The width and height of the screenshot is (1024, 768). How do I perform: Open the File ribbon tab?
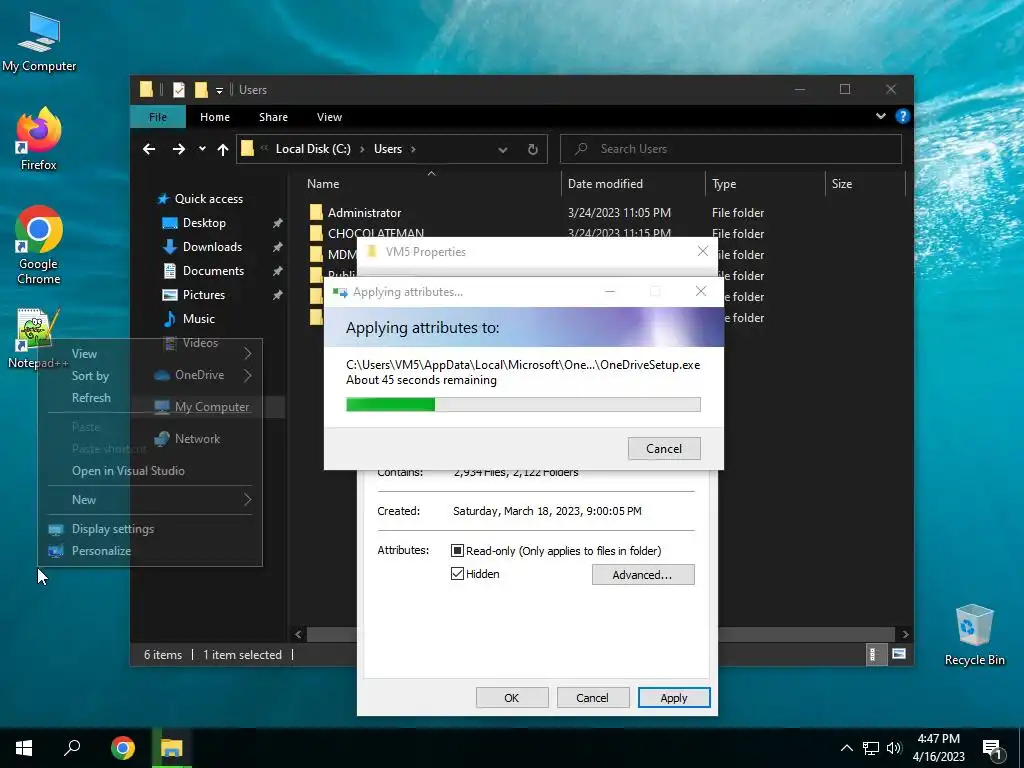[158, 117]
